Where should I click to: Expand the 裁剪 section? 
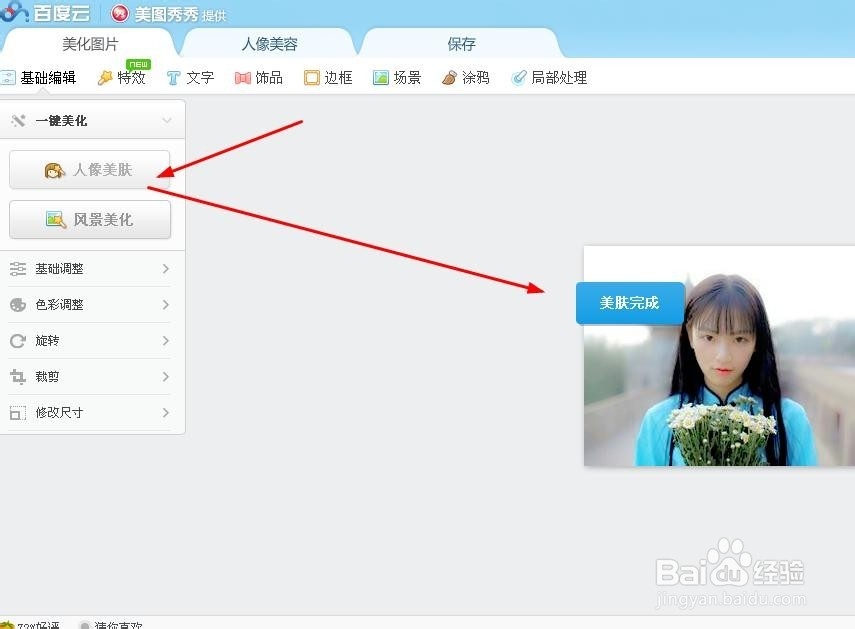(90, 377)
